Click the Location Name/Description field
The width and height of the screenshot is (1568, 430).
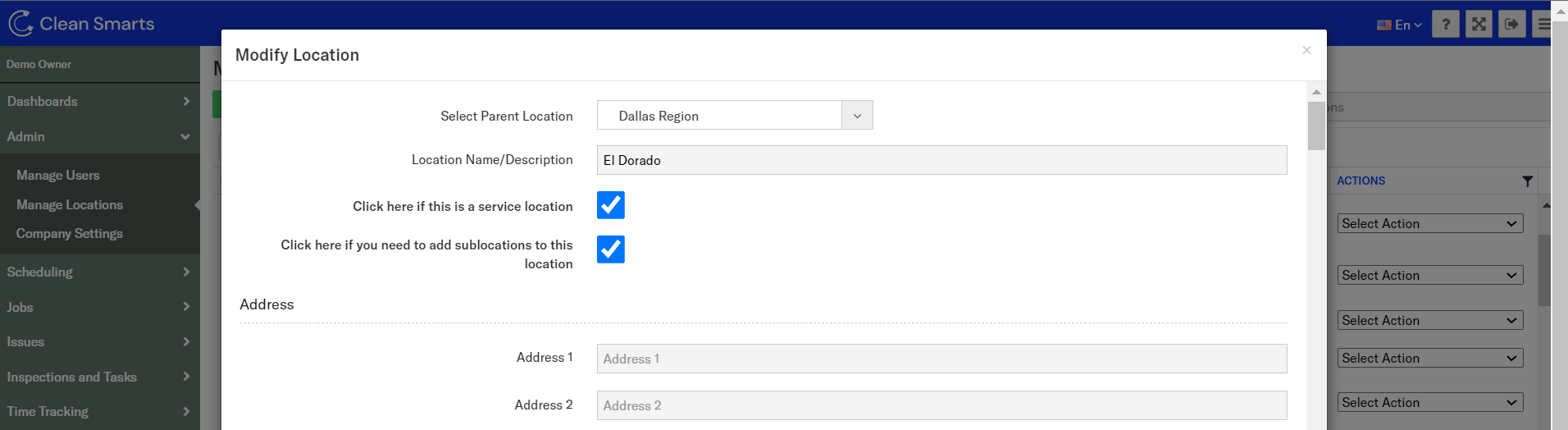[x=941, y=160]
